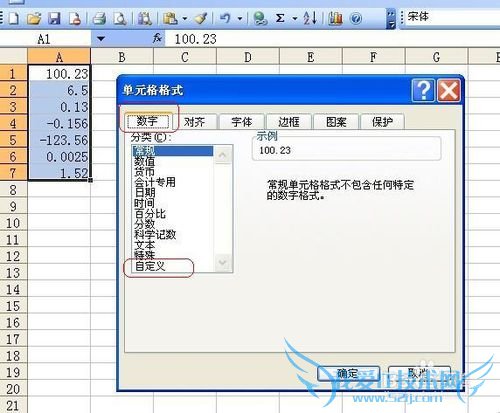
Task: Open a file with the folder icon
Action: click(34, 18)
